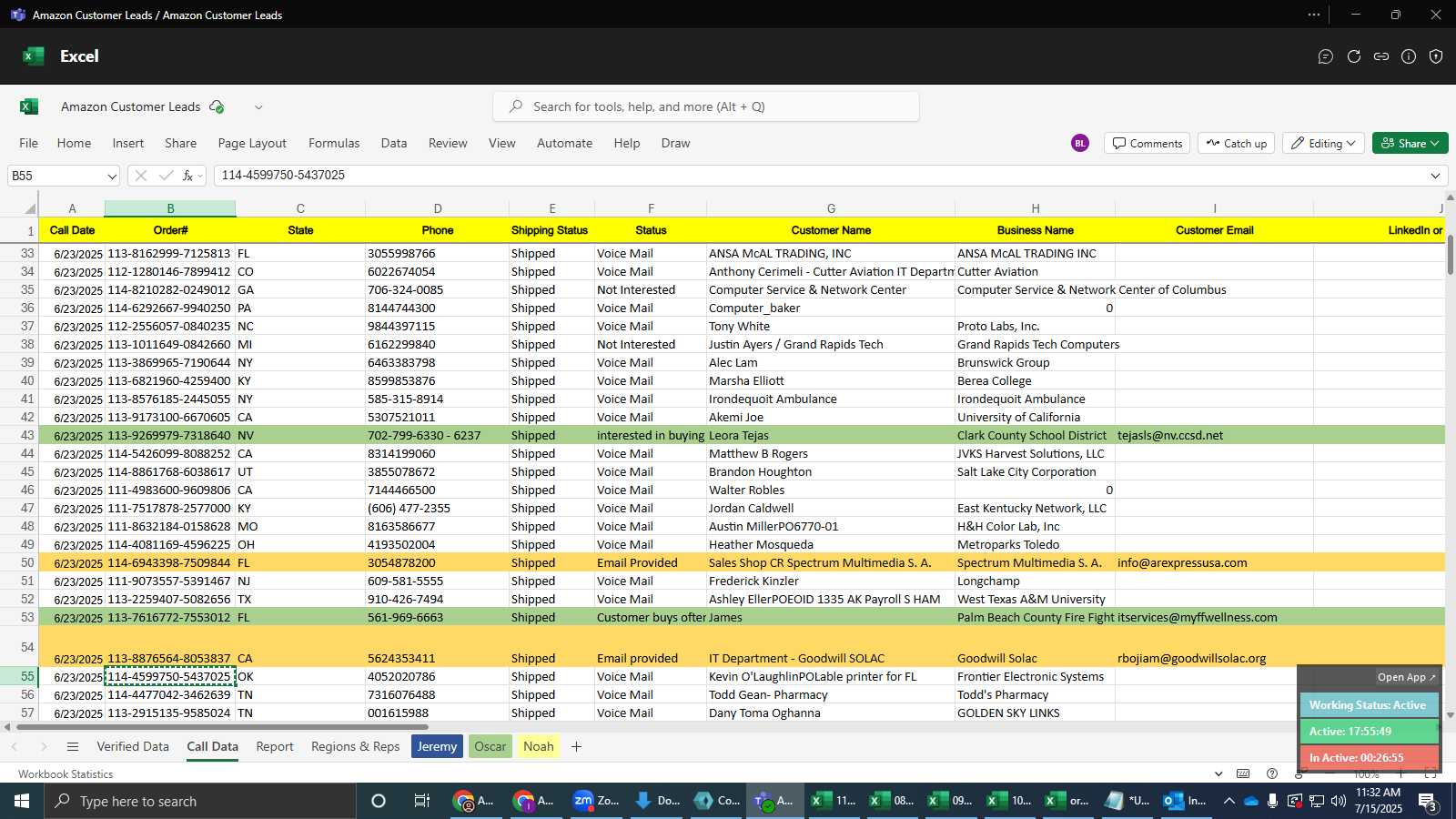
Task: Click the shield security icon in header
Action: (1436, 56)
